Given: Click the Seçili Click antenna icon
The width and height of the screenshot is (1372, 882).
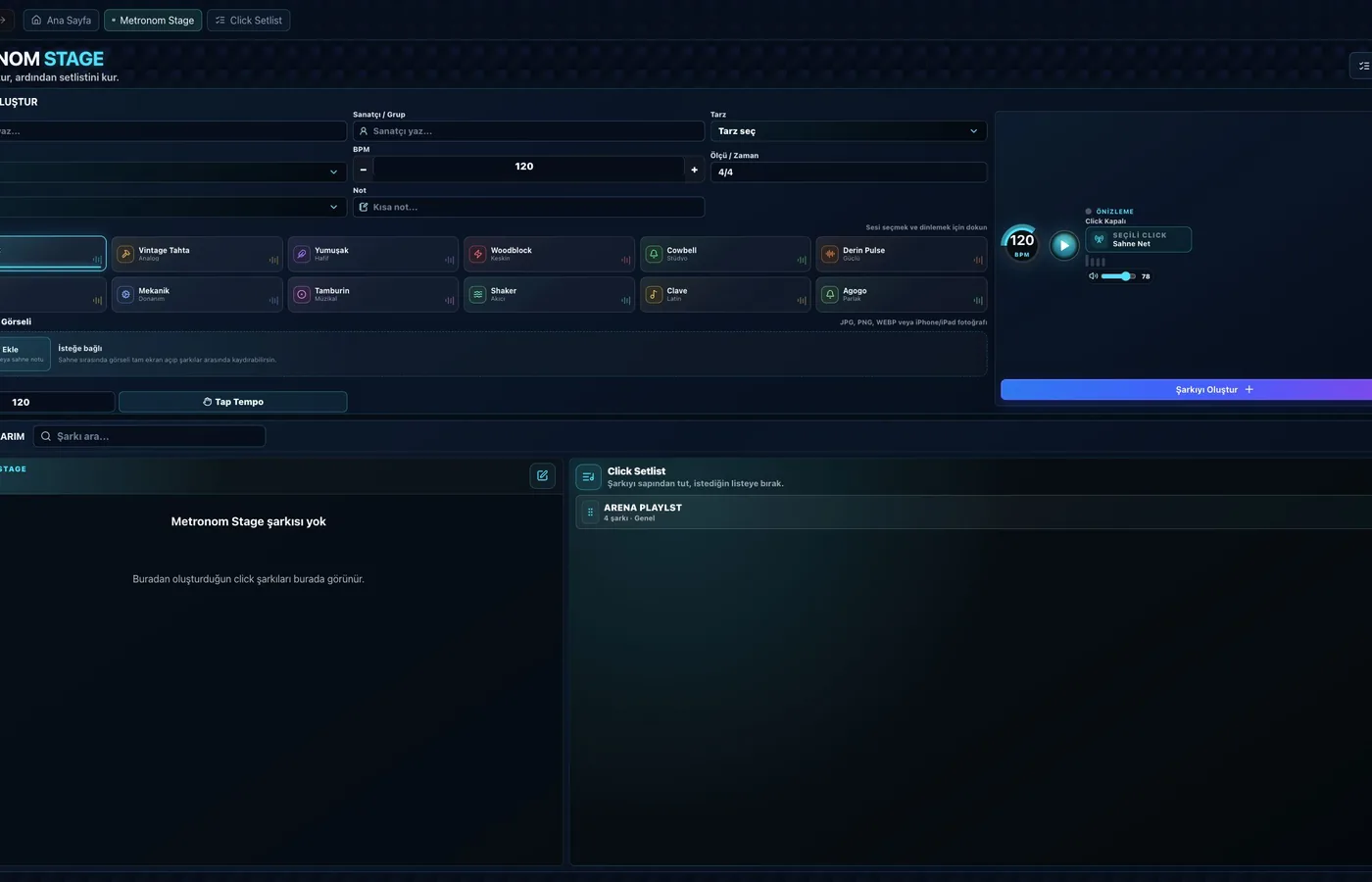Looking at the screenshot, I should pos(1099,239).
